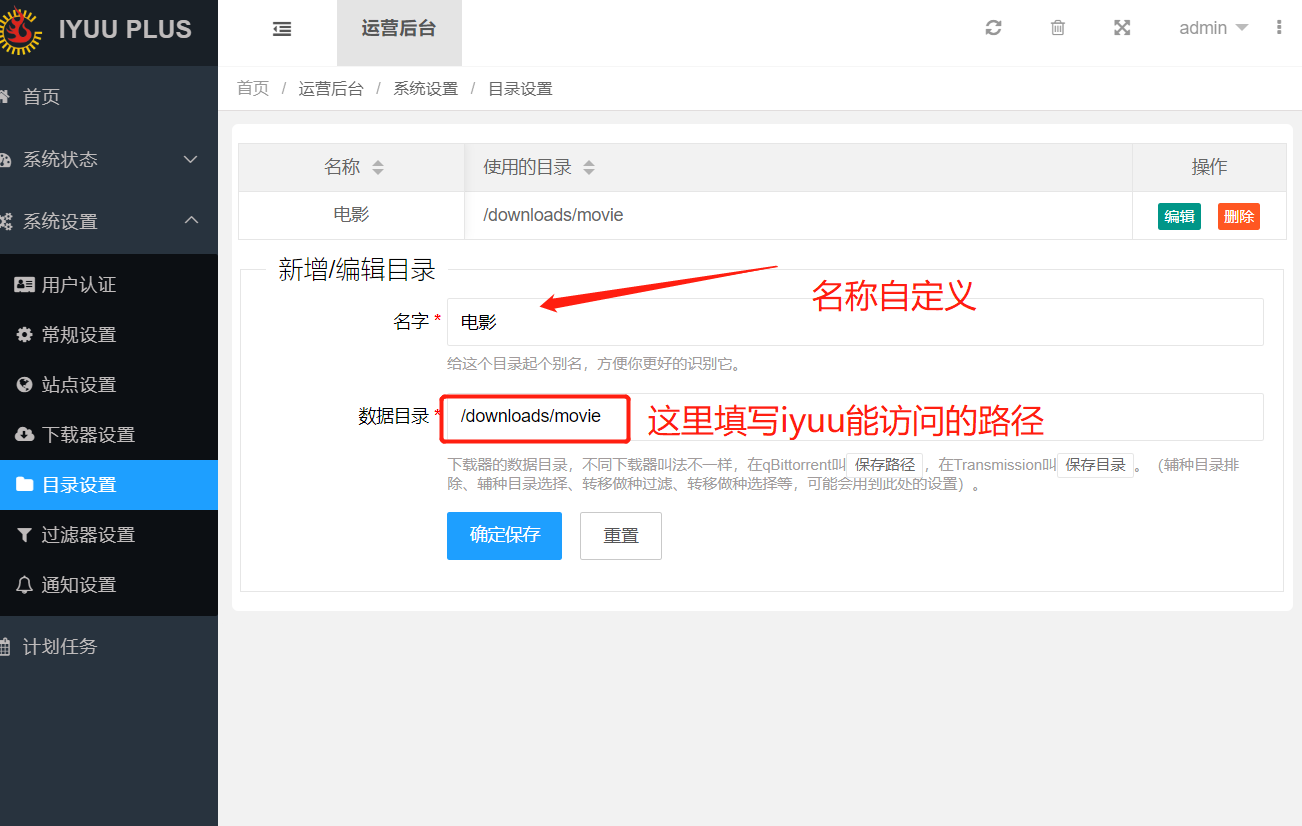Select 目录设置 in sidebar
The width and height of the screenshot is (1302, 826).
(x=109, y=485)
